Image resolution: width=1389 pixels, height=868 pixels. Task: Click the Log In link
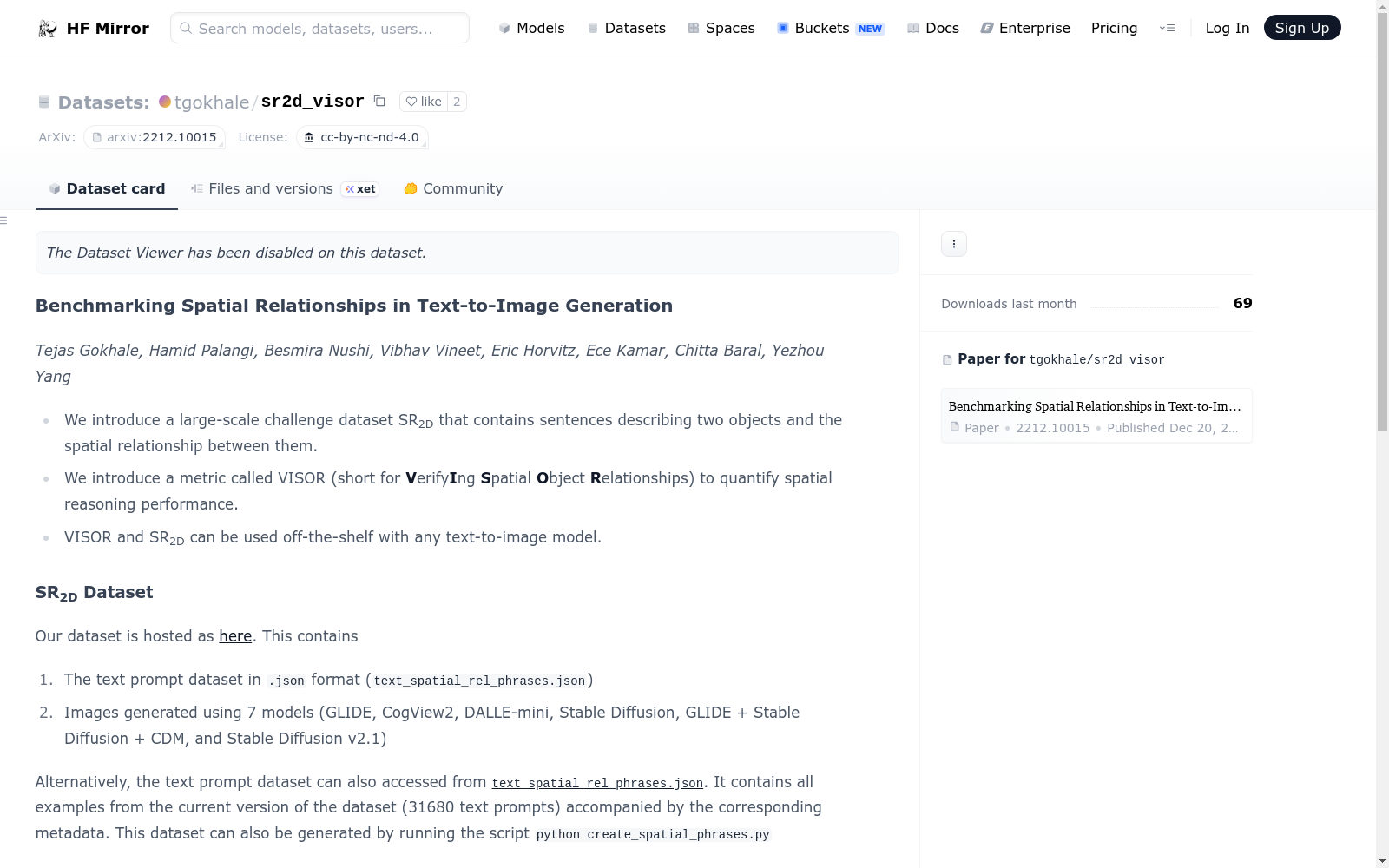[1228, 28]
